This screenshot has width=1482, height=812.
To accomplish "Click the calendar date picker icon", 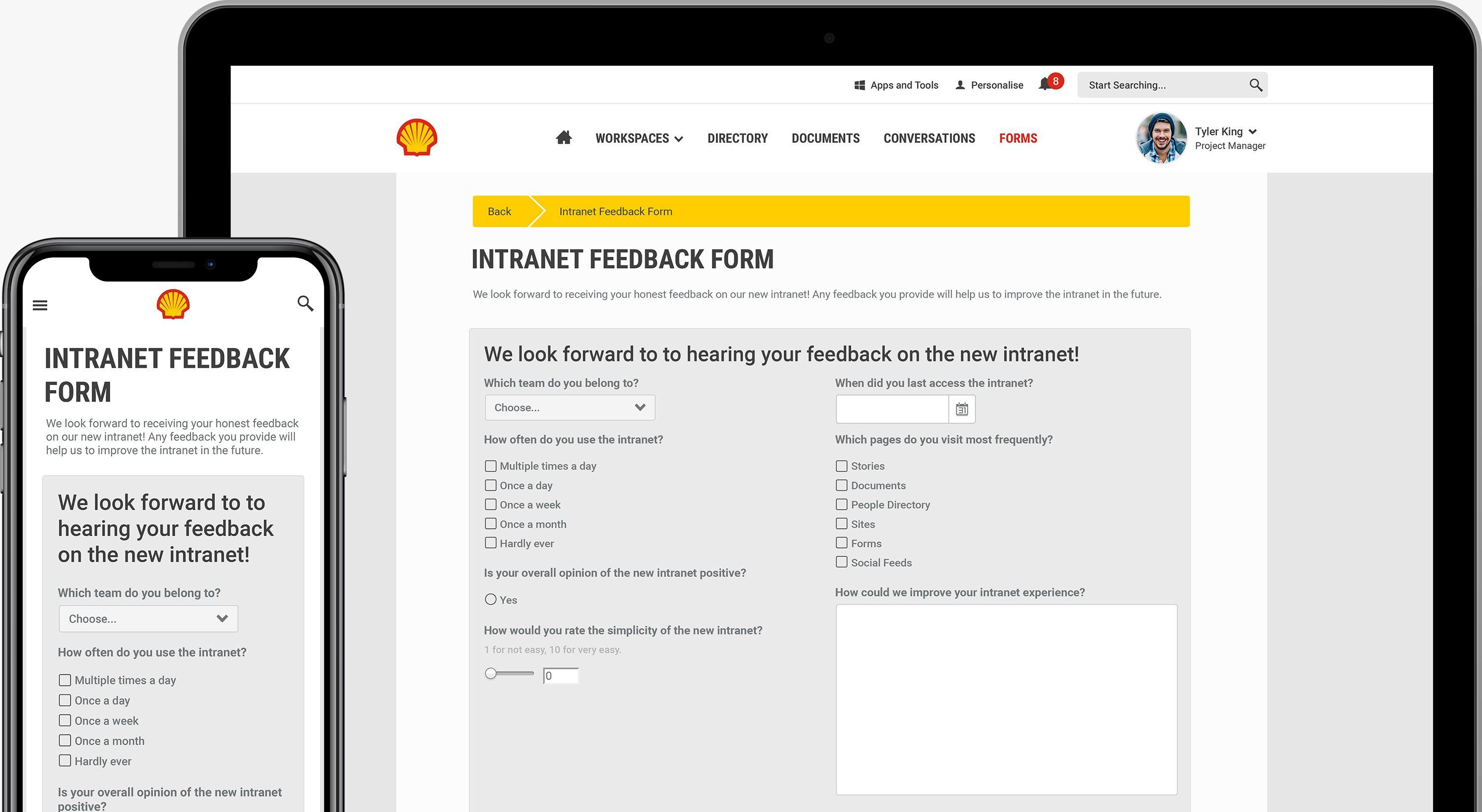I will 959,407.
